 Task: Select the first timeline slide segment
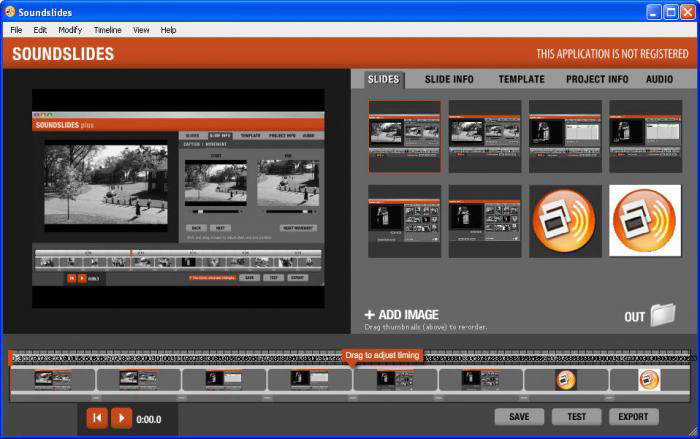tap(52, 380)
